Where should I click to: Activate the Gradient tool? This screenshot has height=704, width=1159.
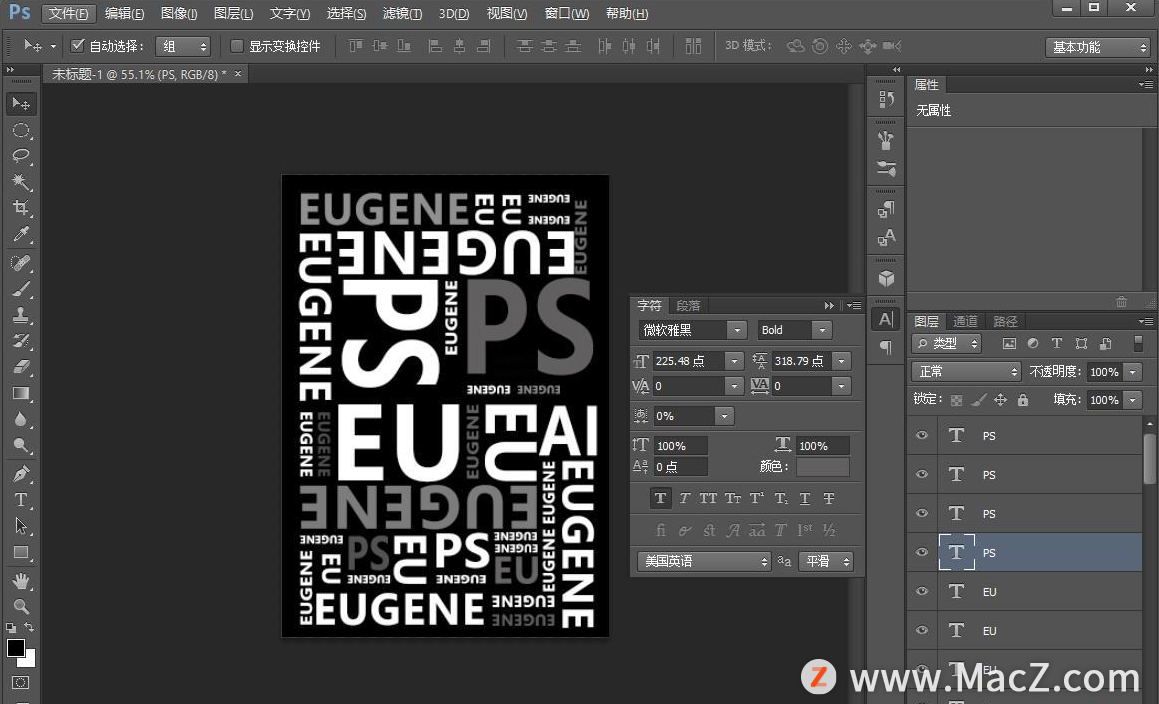pyautogui.click(x=21, y=393)
